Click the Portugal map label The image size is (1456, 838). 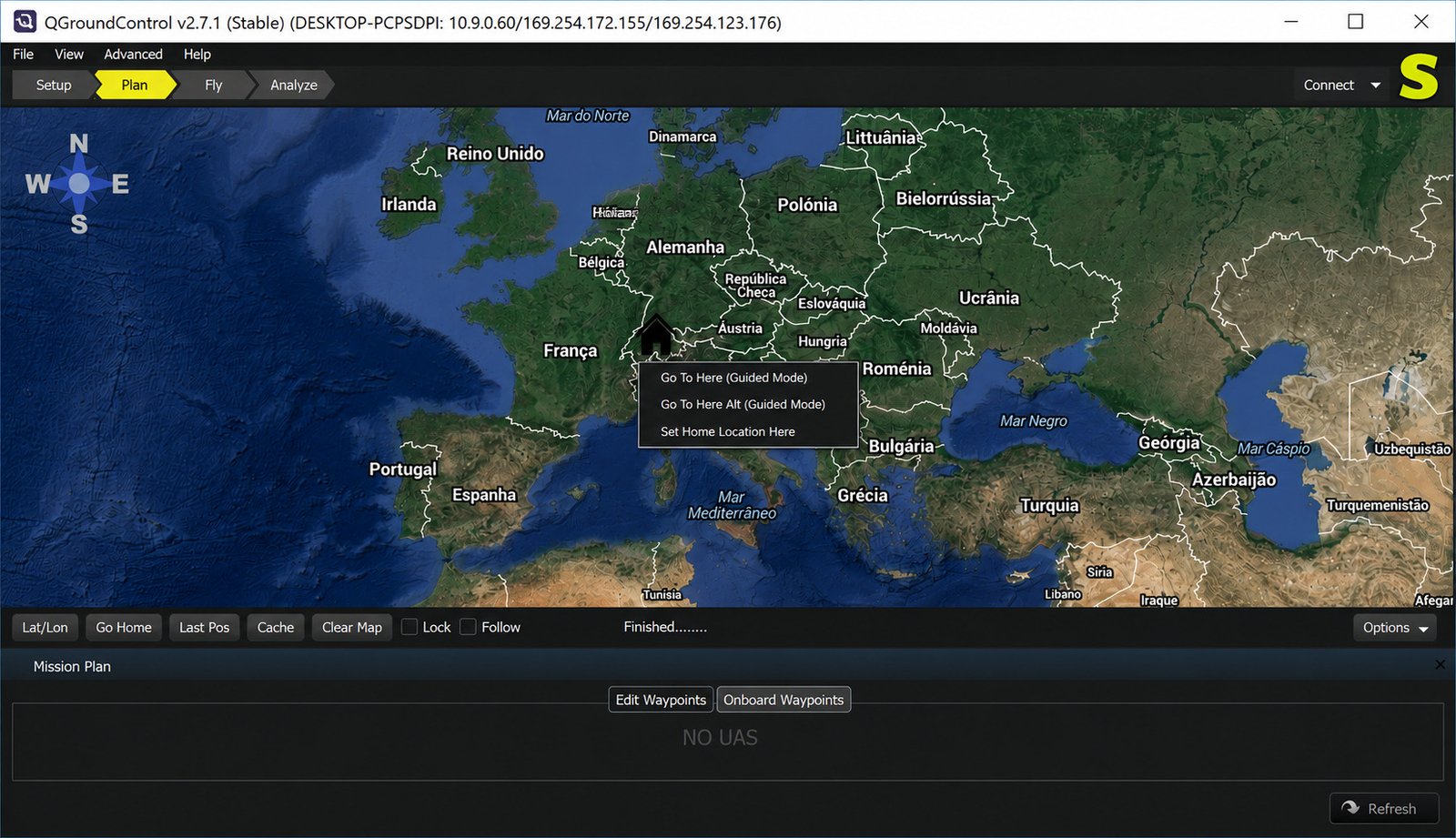point(403,469)
